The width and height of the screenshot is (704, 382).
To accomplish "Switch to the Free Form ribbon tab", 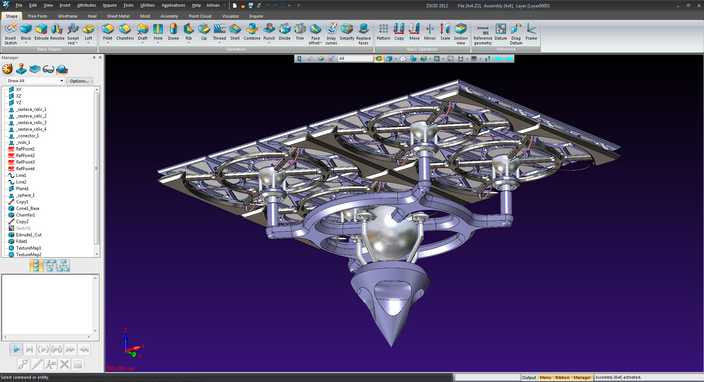I will tap(37, 16).
